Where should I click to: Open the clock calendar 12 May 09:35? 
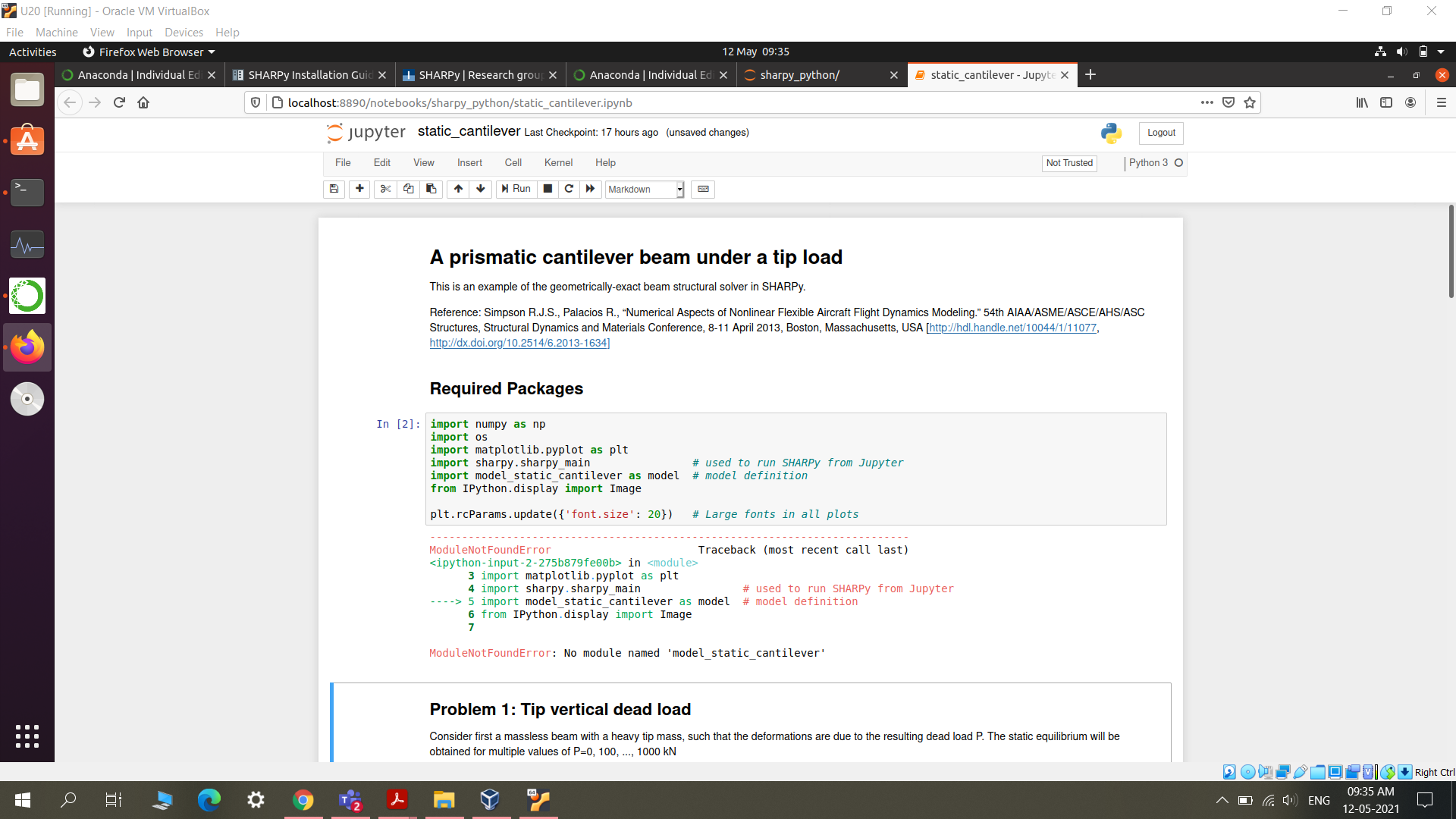coord(755,52)
